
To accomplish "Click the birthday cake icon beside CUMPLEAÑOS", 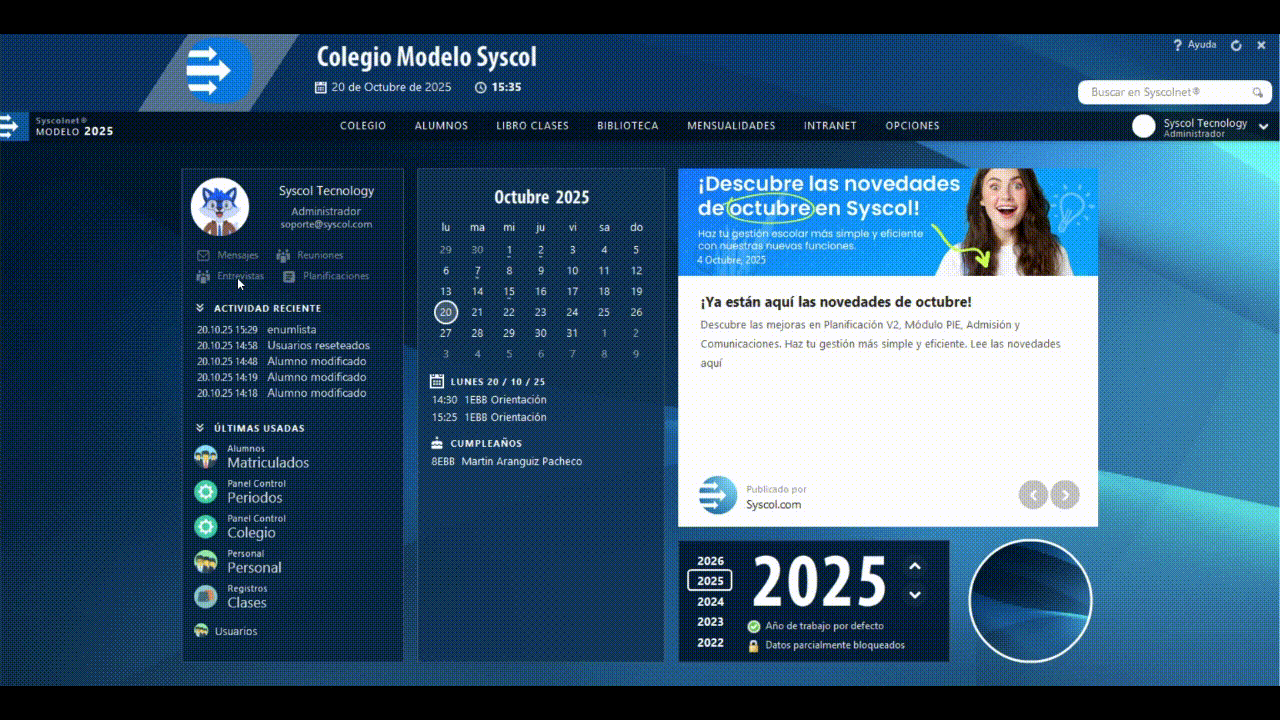I will 437,443.
